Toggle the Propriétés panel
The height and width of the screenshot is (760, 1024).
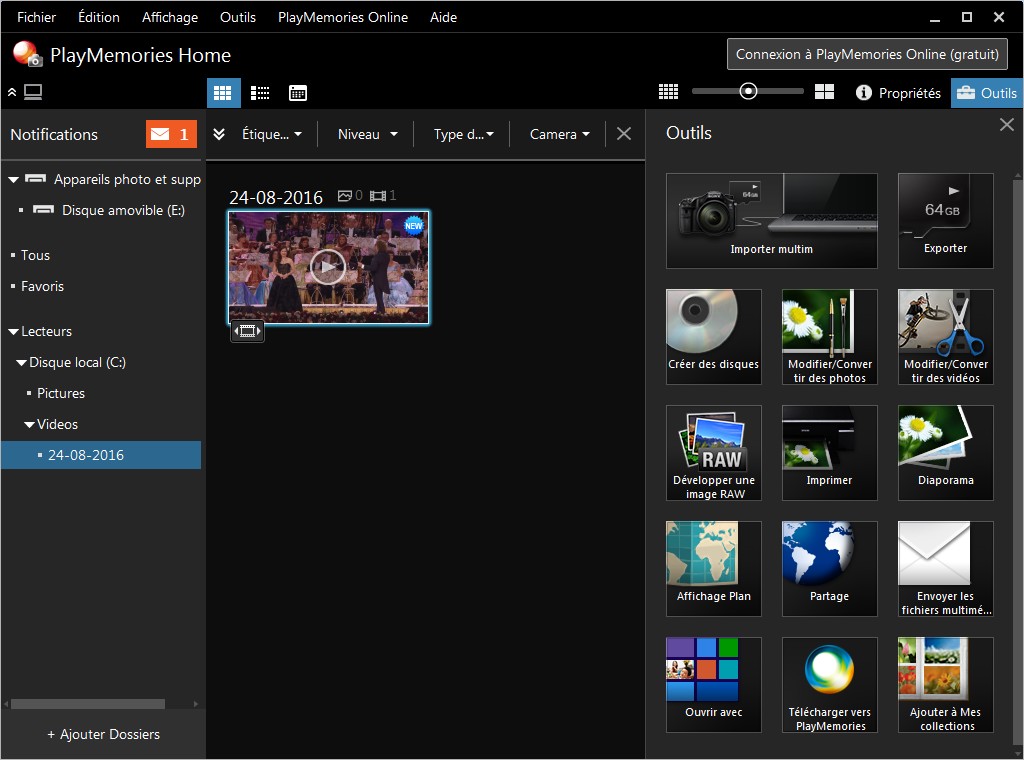tap(898, 93)
